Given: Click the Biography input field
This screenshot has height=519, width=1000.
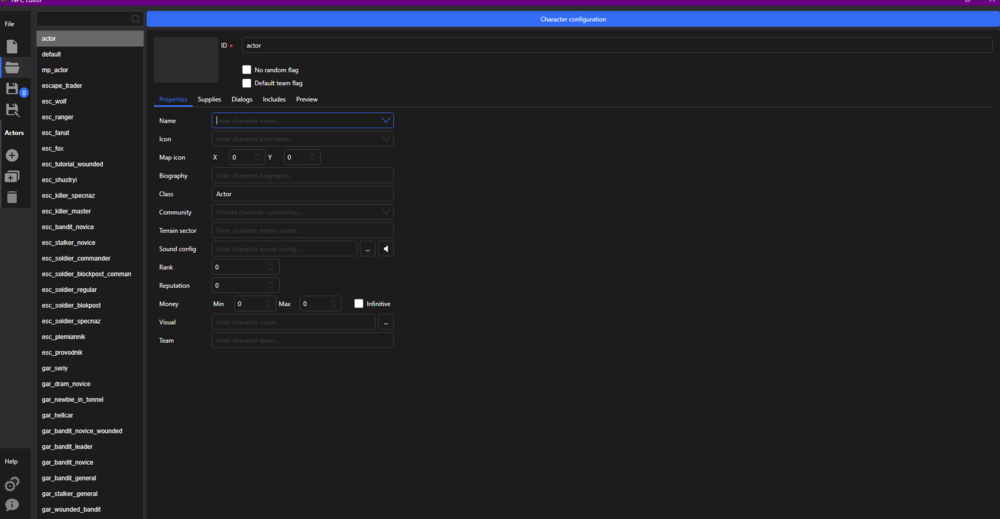Looking at the screenshot, I should [302, 175].
